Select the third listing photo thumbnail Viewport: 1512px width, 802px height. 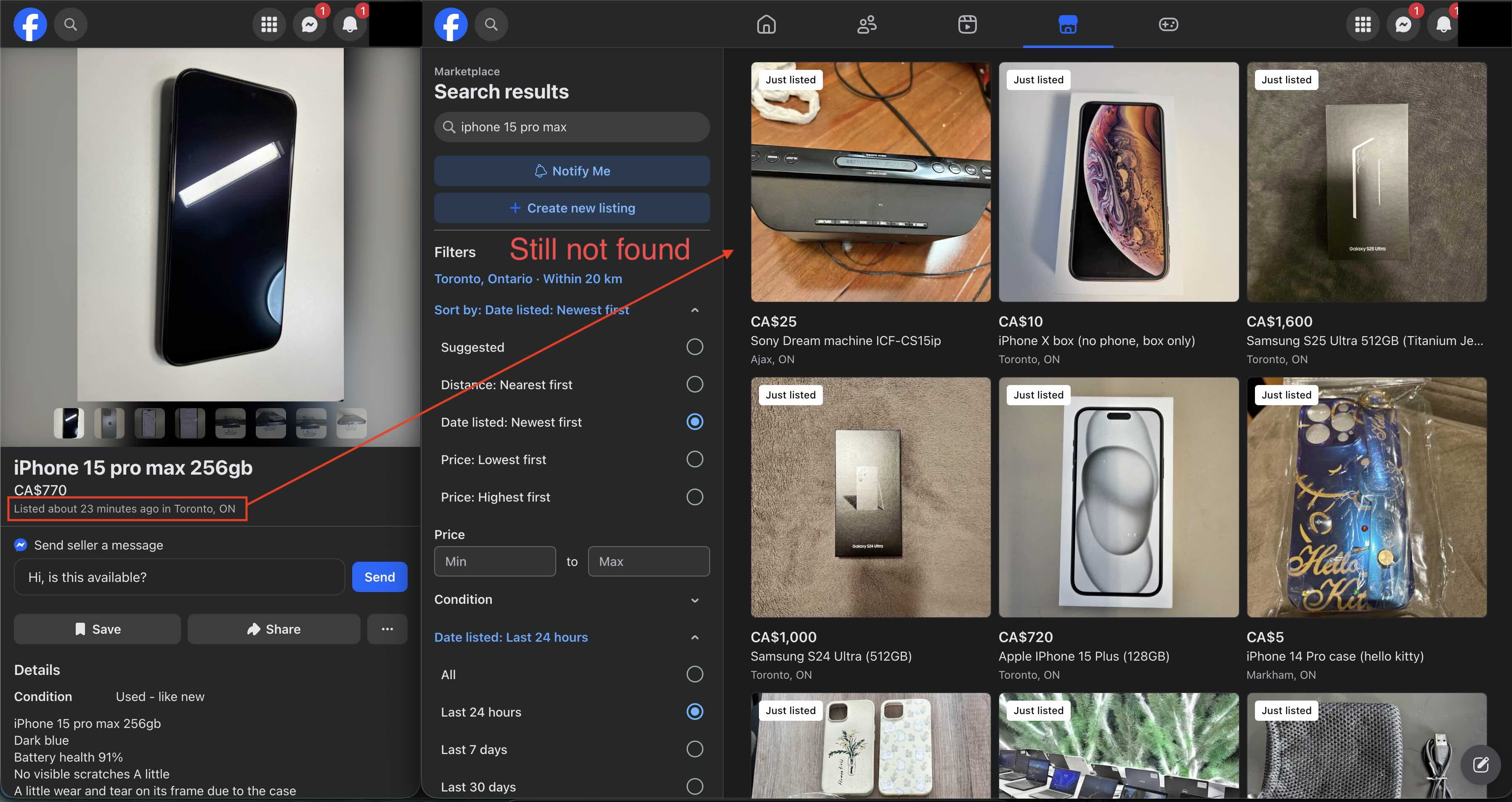point(150,423)
